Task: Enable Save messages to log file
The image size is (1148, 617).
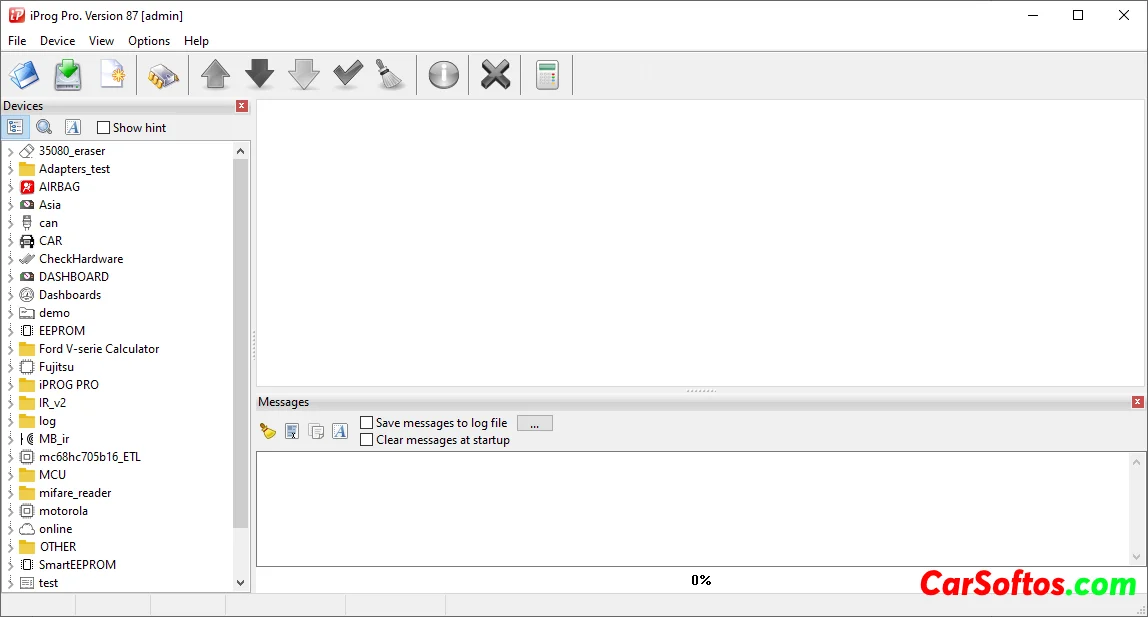Action: pyautogui.click(x=366, y=423)
